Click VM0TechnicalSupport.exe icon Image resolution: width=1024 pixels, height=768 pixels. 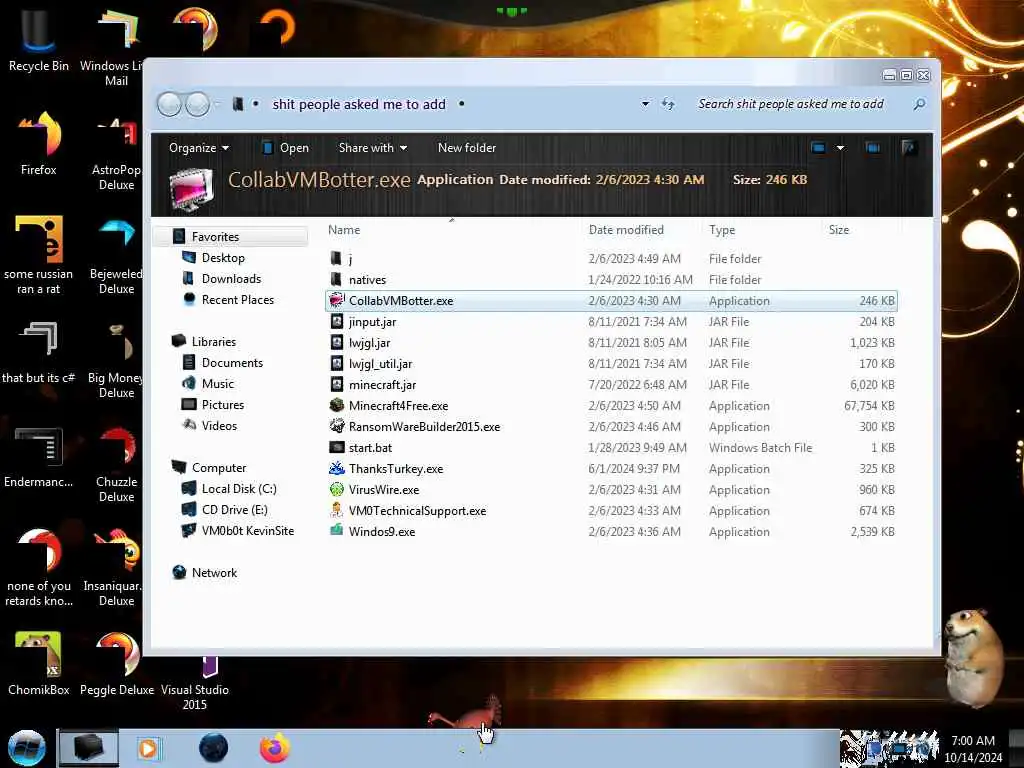point(336,510)
